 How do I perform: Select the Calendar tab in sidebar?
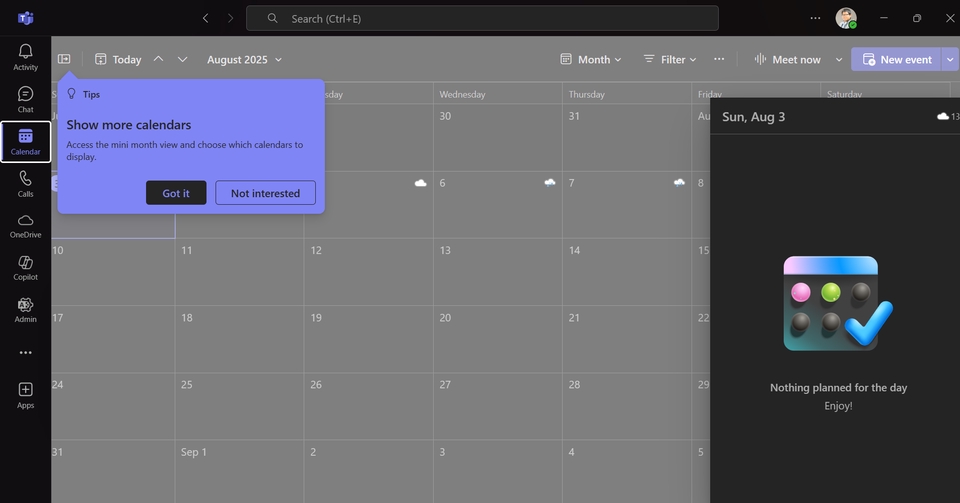[x=25, y=141]
